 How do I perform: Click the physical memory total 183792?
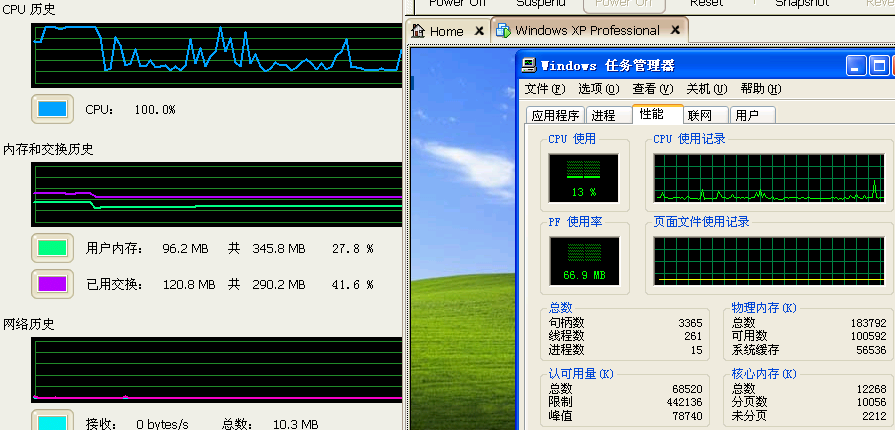click(x=868, y=323)
